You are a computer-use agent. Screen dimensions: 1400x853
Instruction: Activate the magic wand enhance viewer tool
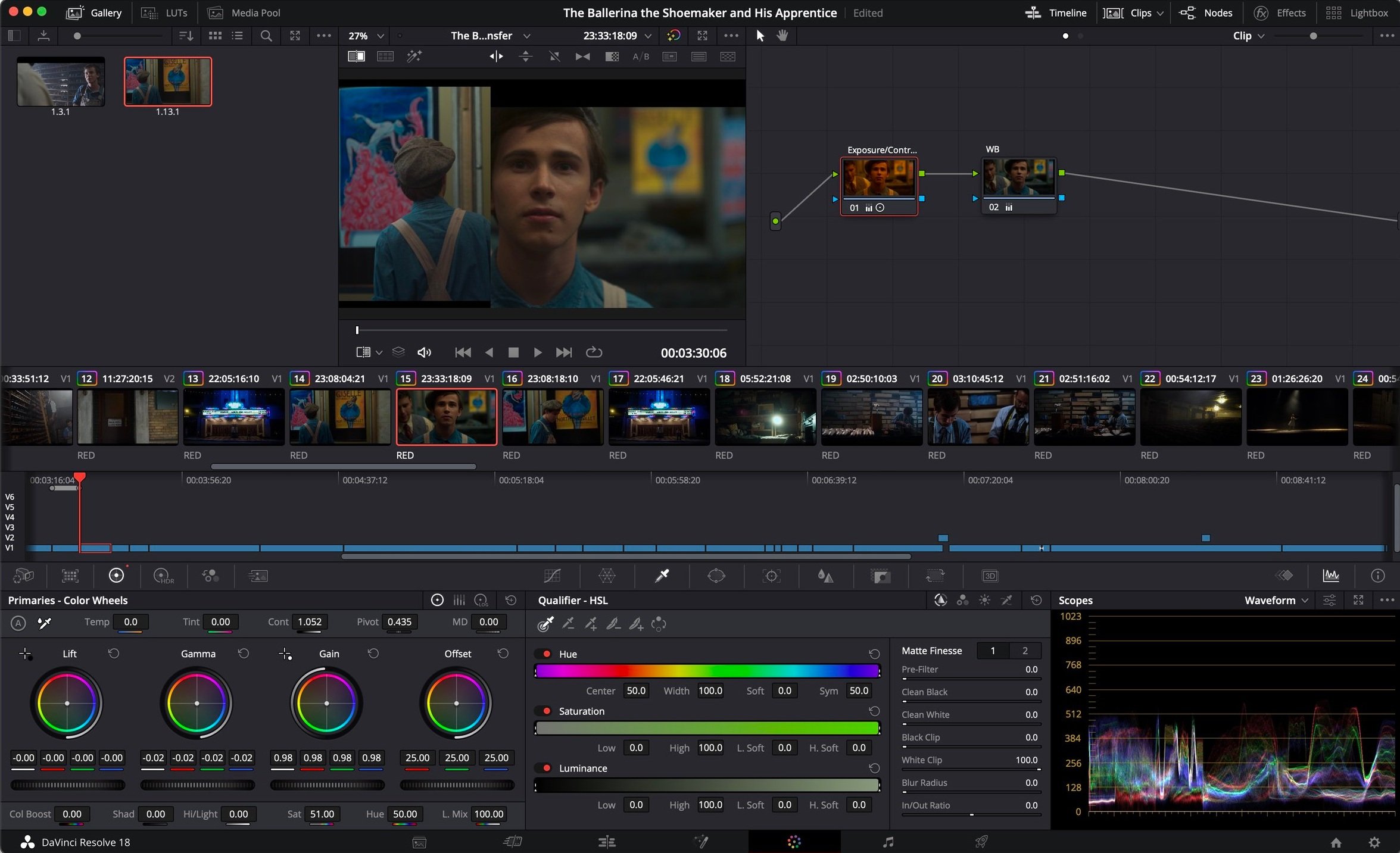pos(414,57)
